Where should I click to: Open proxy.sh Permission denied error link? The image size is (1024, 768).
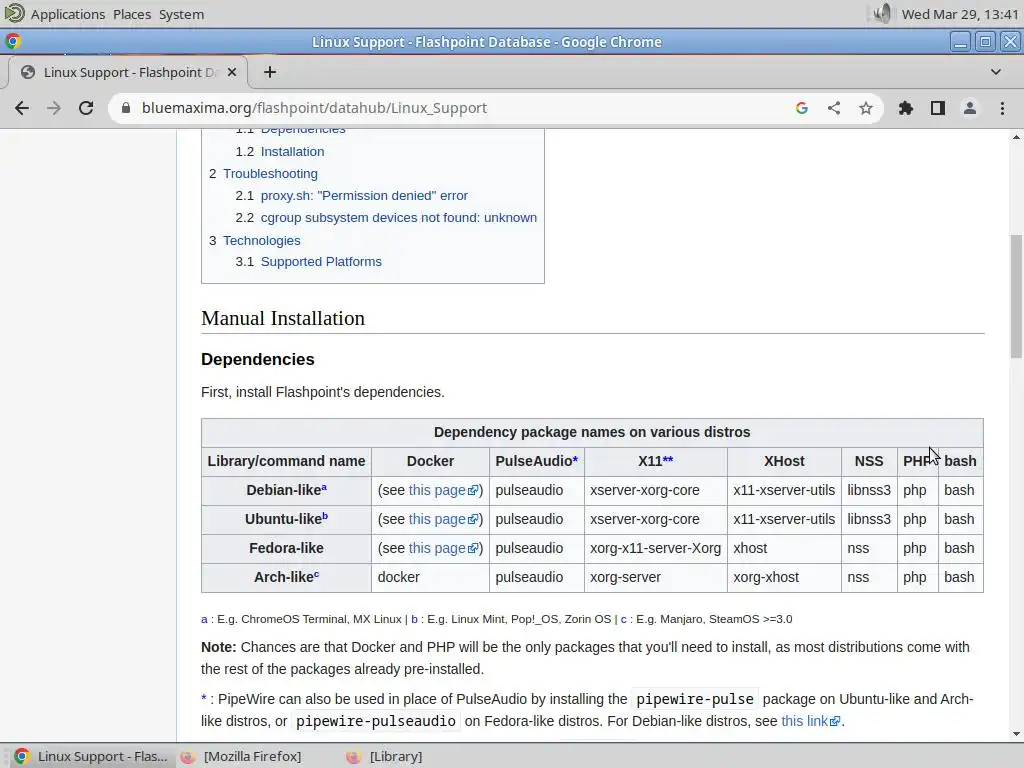[x=364, y=195]
